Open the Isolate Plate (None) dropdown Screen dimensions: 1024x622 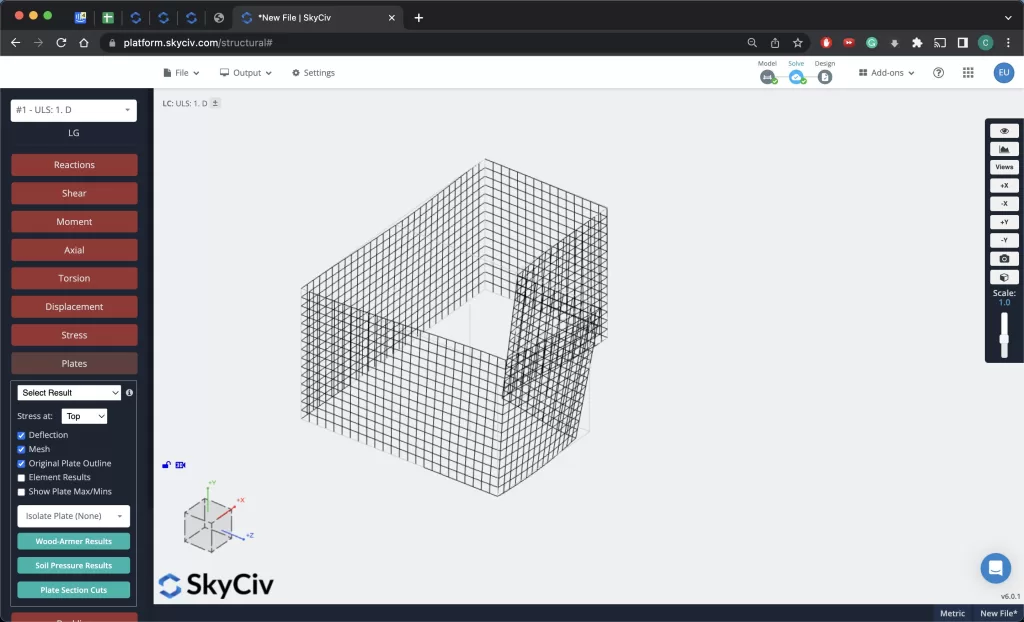pyautogui.click(x=74, y=516)
